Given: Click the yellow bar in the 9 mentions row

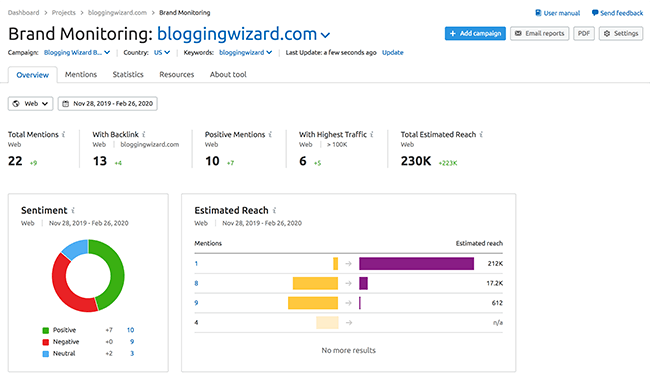Looking at the screenshot, I should 313,303.
